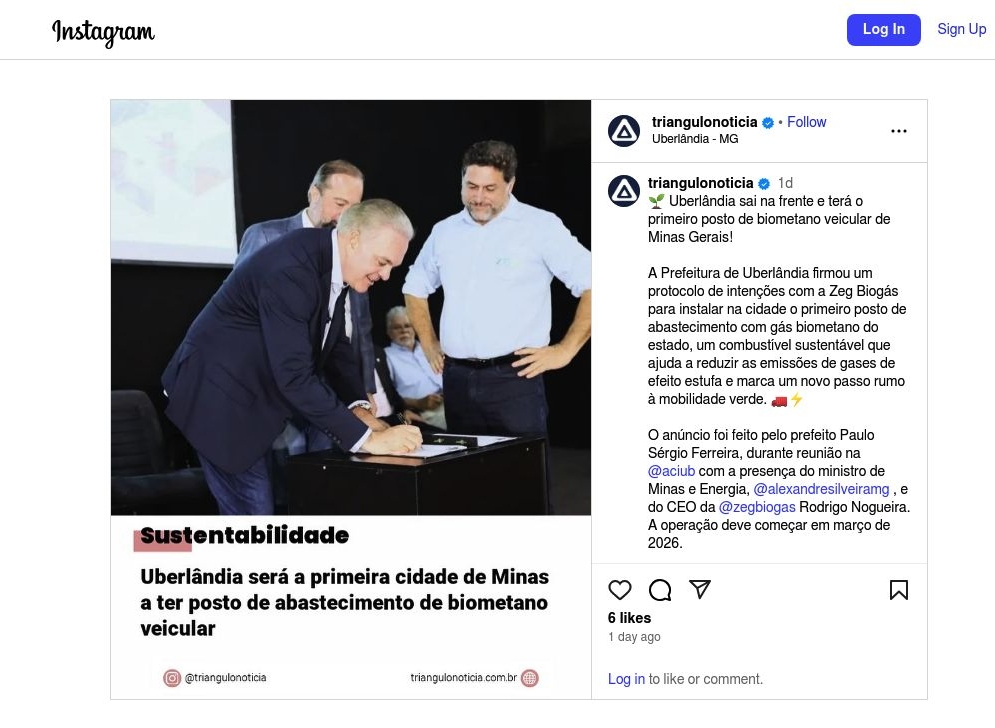Like the post with heart icon
The width and height of the screenshot is (995, 728).
619,590
